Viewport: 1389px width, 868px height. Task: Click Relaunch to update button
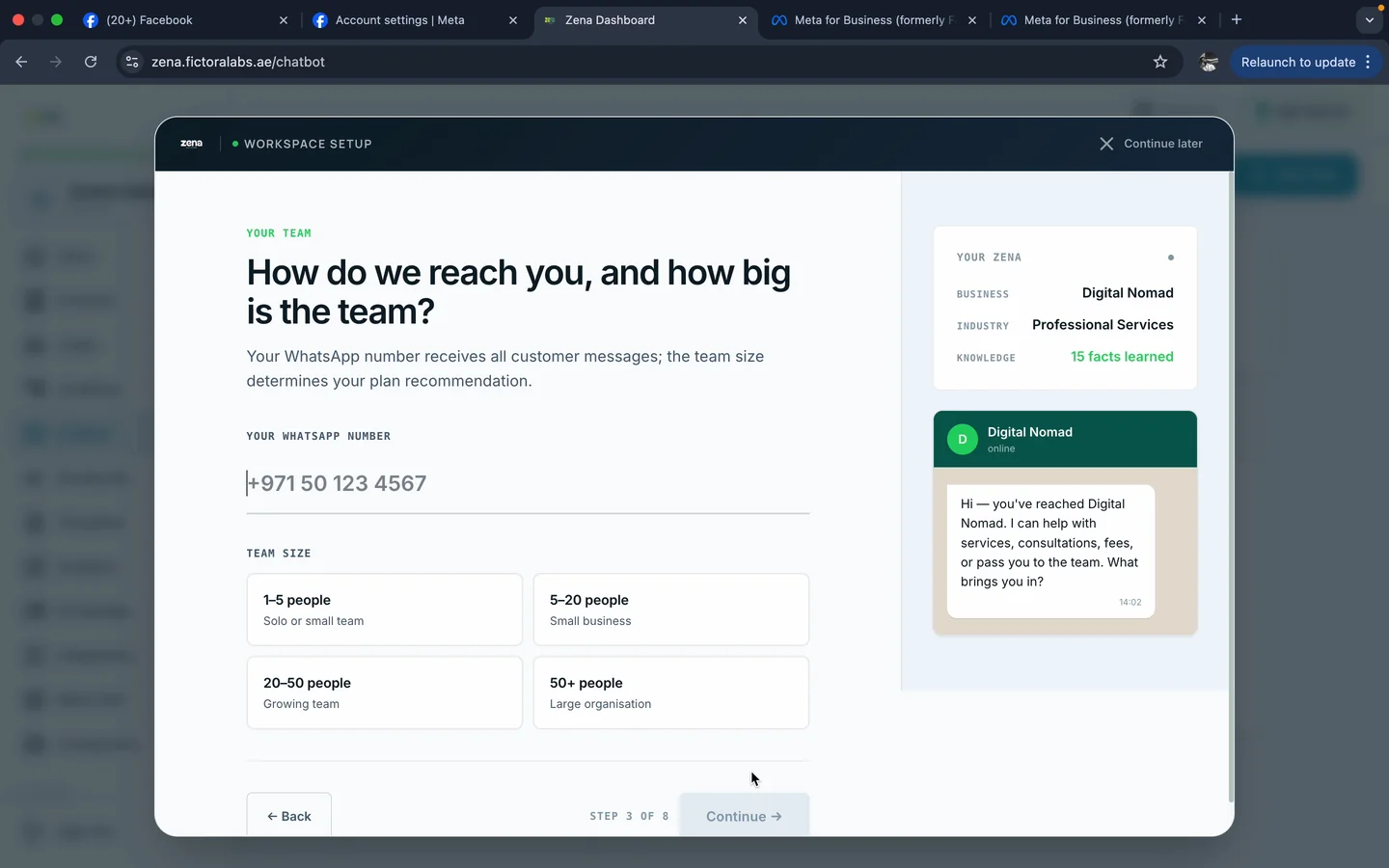coord(1297,62)
